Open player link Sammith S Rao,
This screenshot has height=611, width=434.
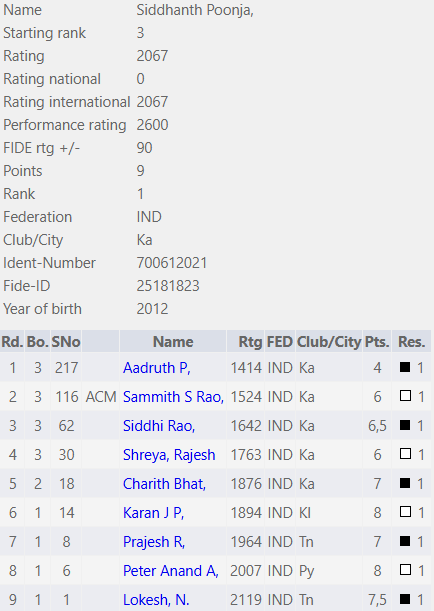click(x=173, y=397)
